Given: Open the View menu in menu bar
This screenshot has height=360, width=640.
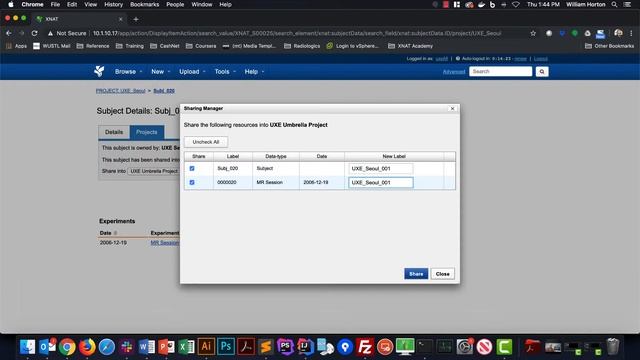Looking at the screenshot, I should coord(91,4).
